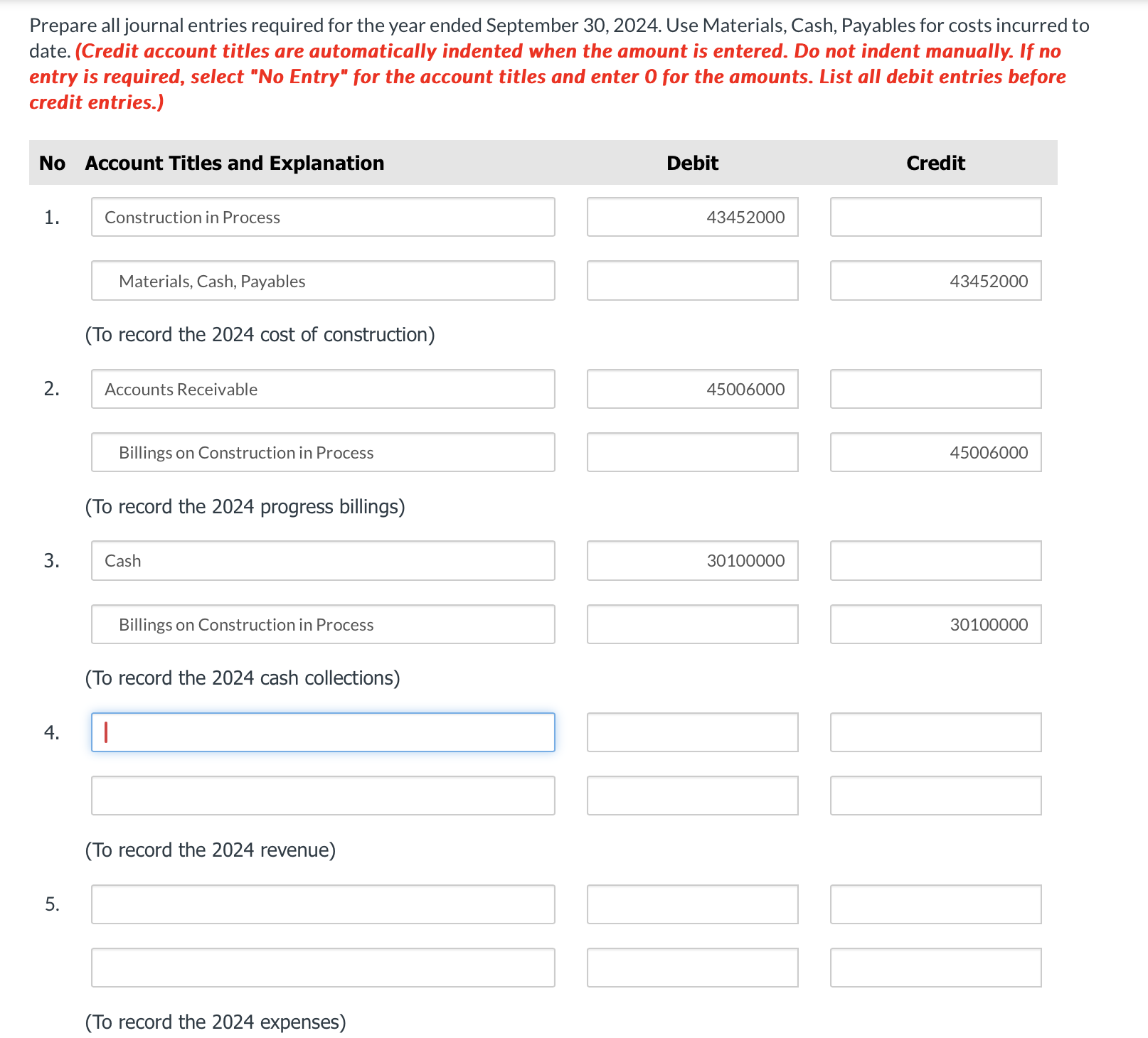Image resolution: width=1148 pixels, height=1038 pixels.
Task: Select the 30100000 debit amount field
Action: coord(692,560)
